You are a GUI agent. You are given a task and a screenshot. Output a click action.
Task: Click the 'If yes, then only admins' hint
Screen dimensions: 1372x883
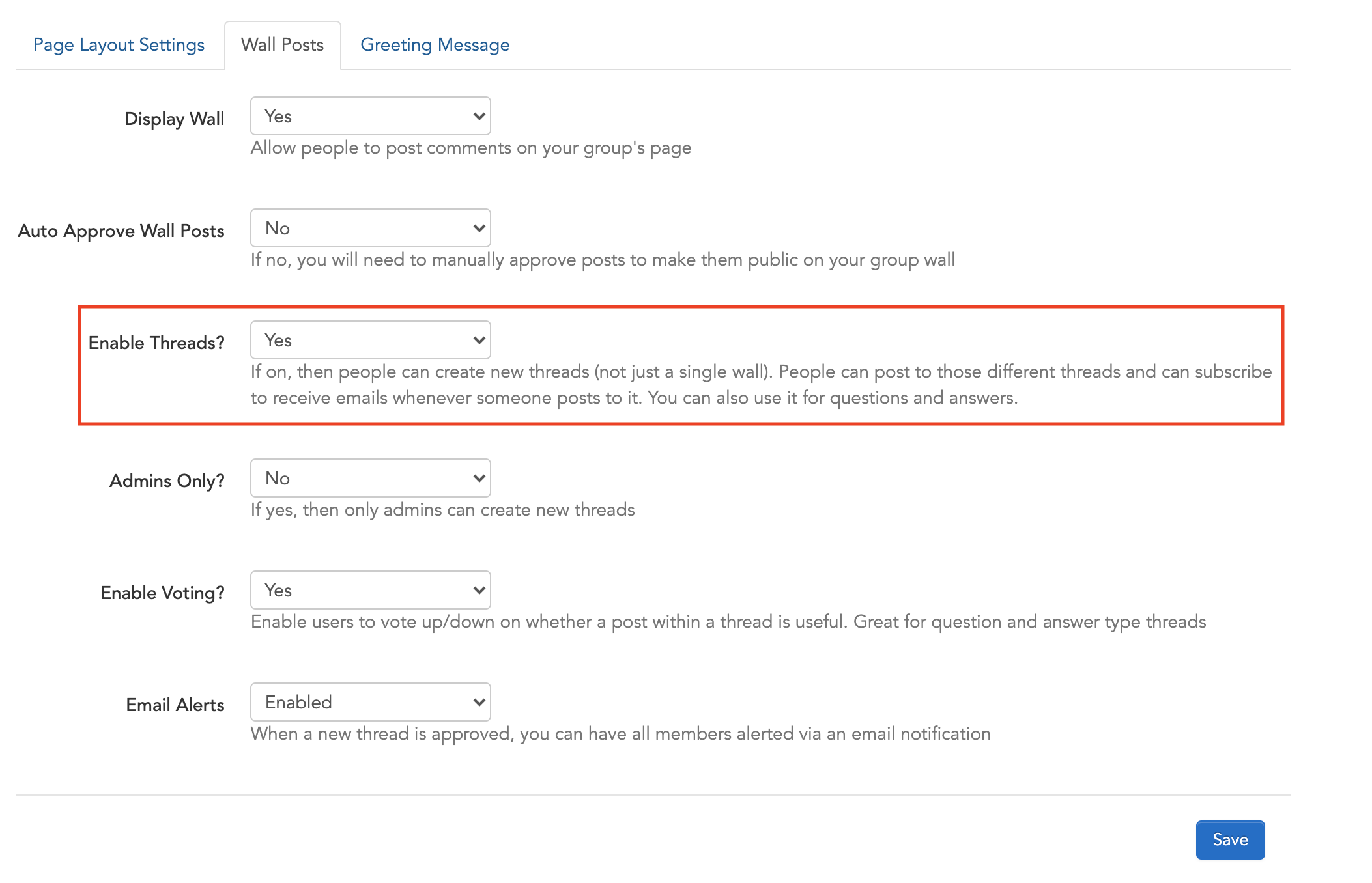[x=443, y=510]
